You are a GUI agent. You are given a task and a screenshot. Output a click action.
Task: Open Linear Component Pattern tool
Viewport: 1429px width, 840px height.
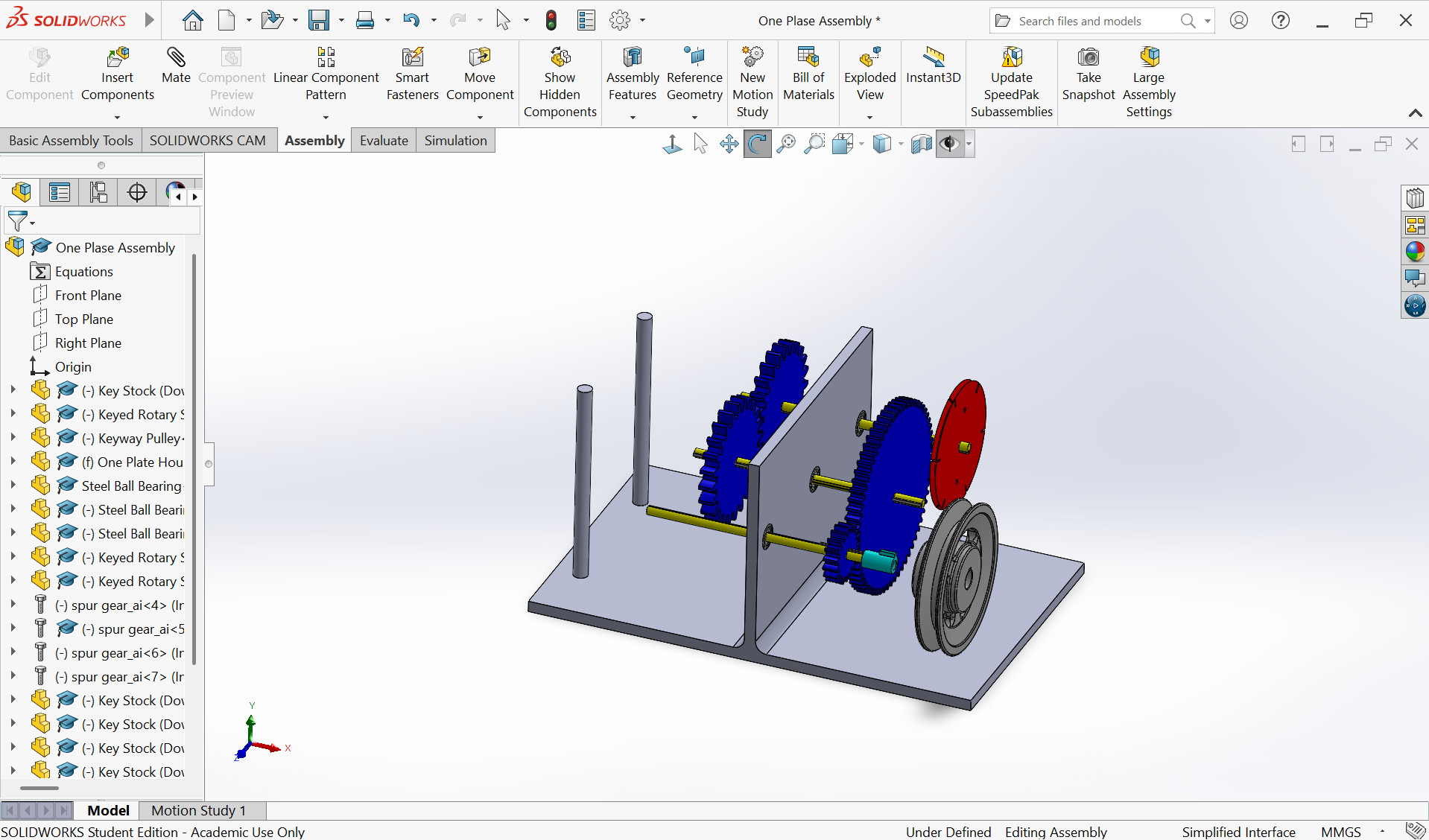tap(326, 74)
